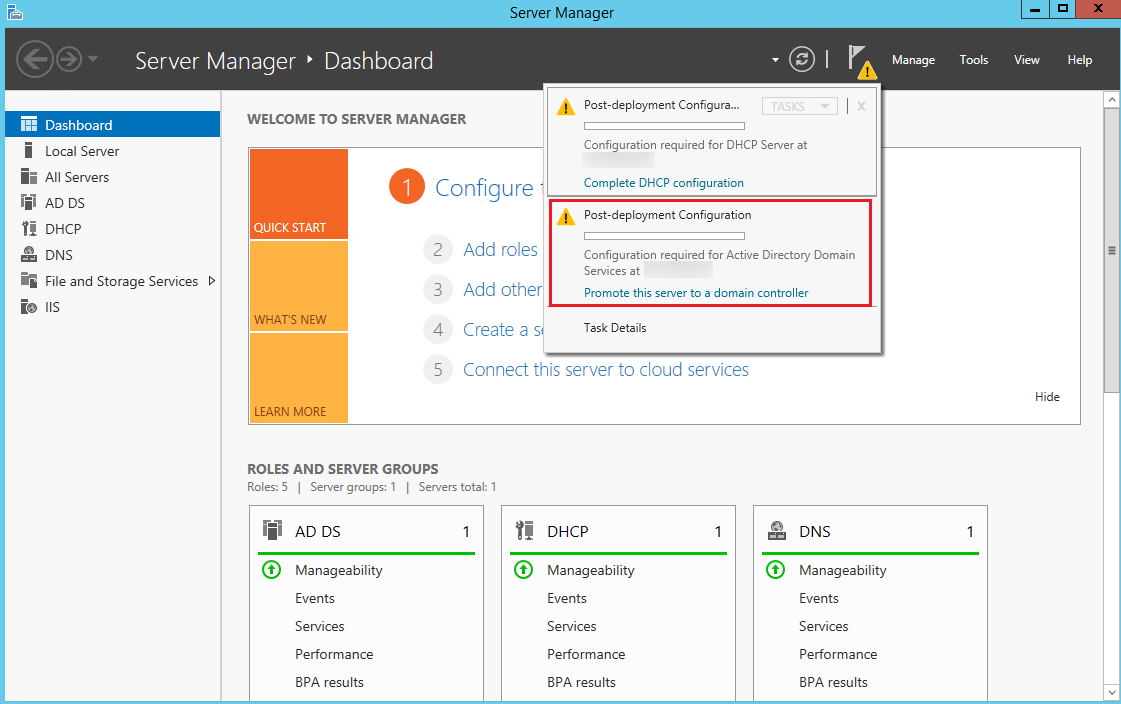Click DHCP Manageability status icon
This screenshot has width=1121, height=704.
[x=523, y=570]
